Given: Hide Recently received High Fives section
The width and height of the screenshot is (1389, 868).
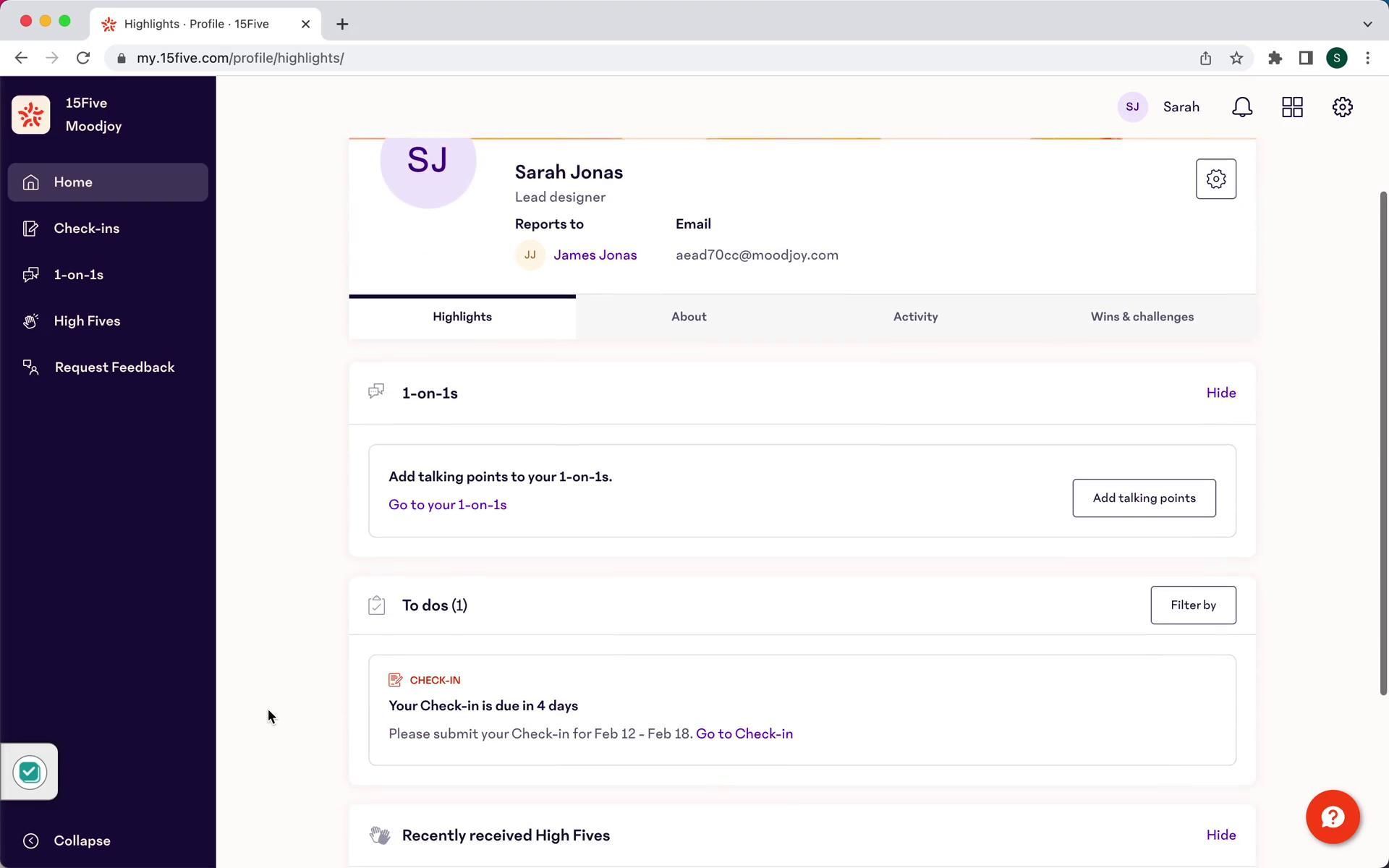Looking at the screenshot, I should click(1220, 835).
